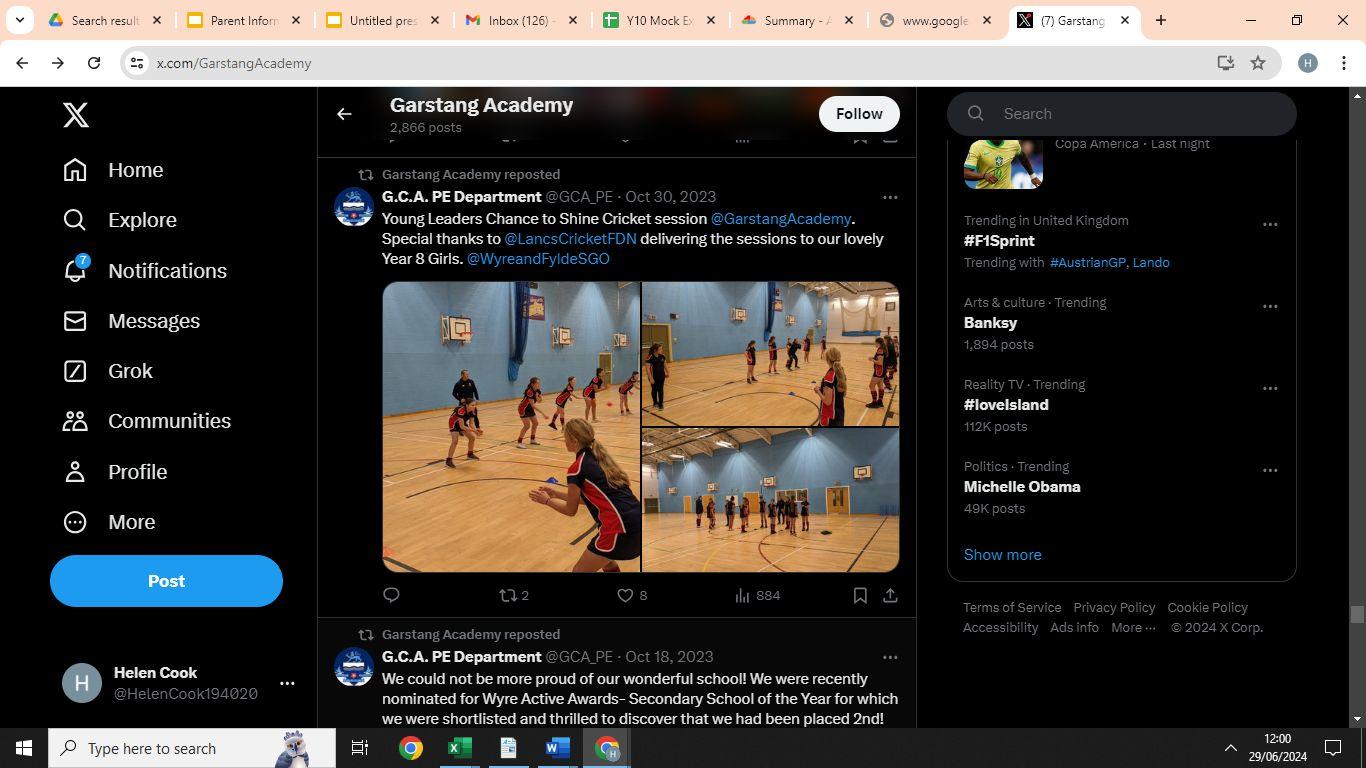Switch to the Summary browser tab
Image resolution: width=1366 pixels, height=768 pixels.
pyautogui.click(x=796, y=20)
